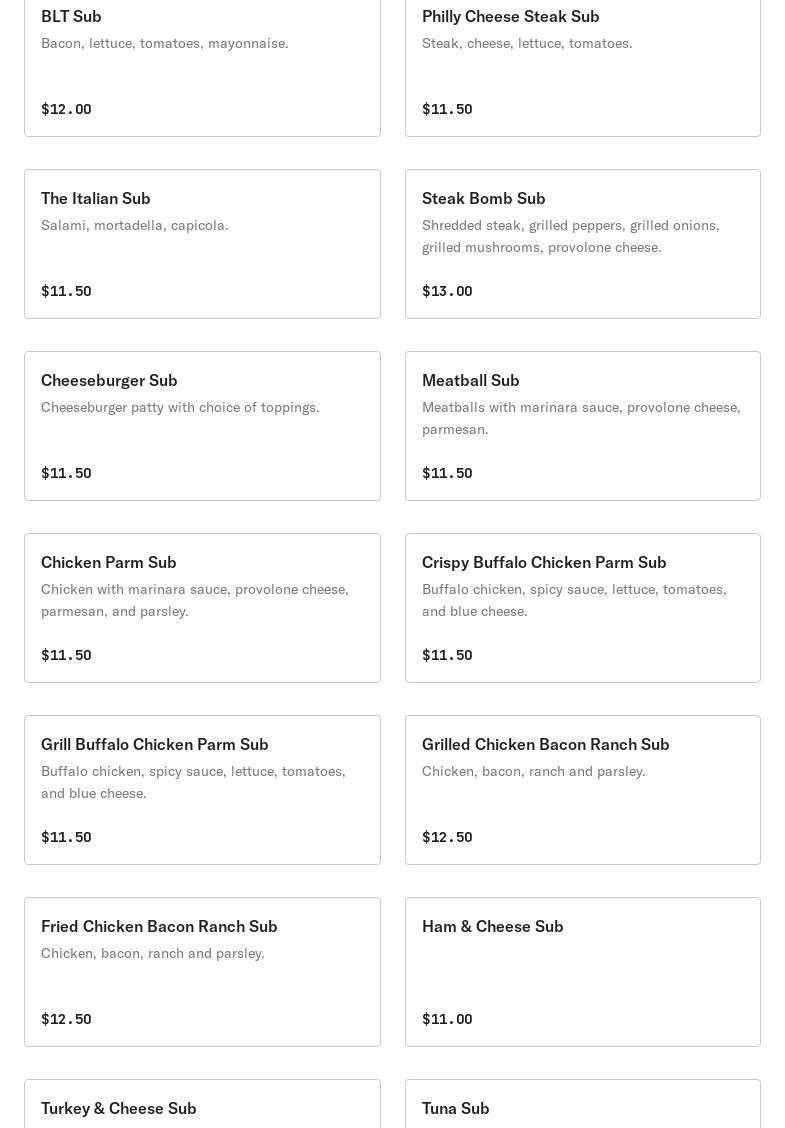Select Crispy Buffalo Chicken Parm Sub

[583, 608]
